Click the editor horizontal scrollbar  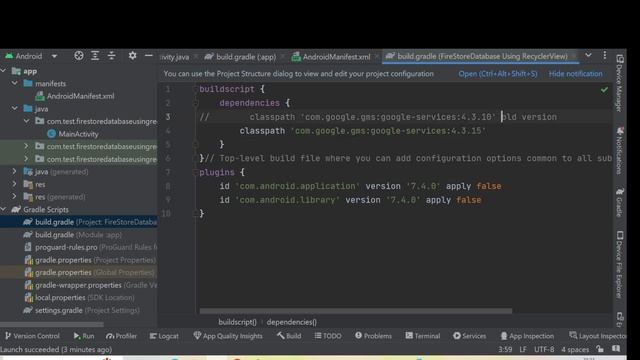(356, 311)
